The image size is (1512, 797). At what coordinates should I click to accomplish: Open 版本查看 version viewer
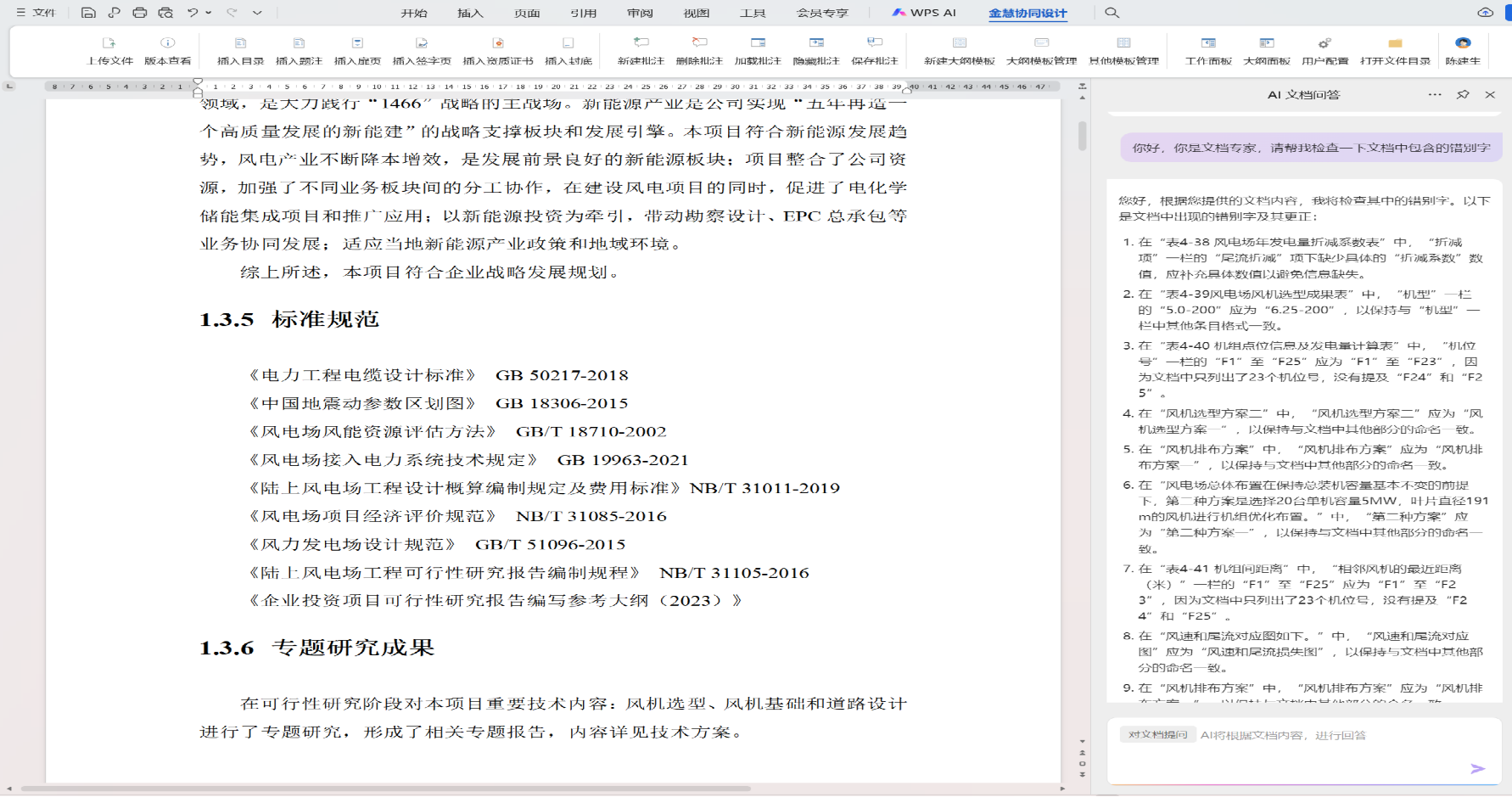point(167,43)
